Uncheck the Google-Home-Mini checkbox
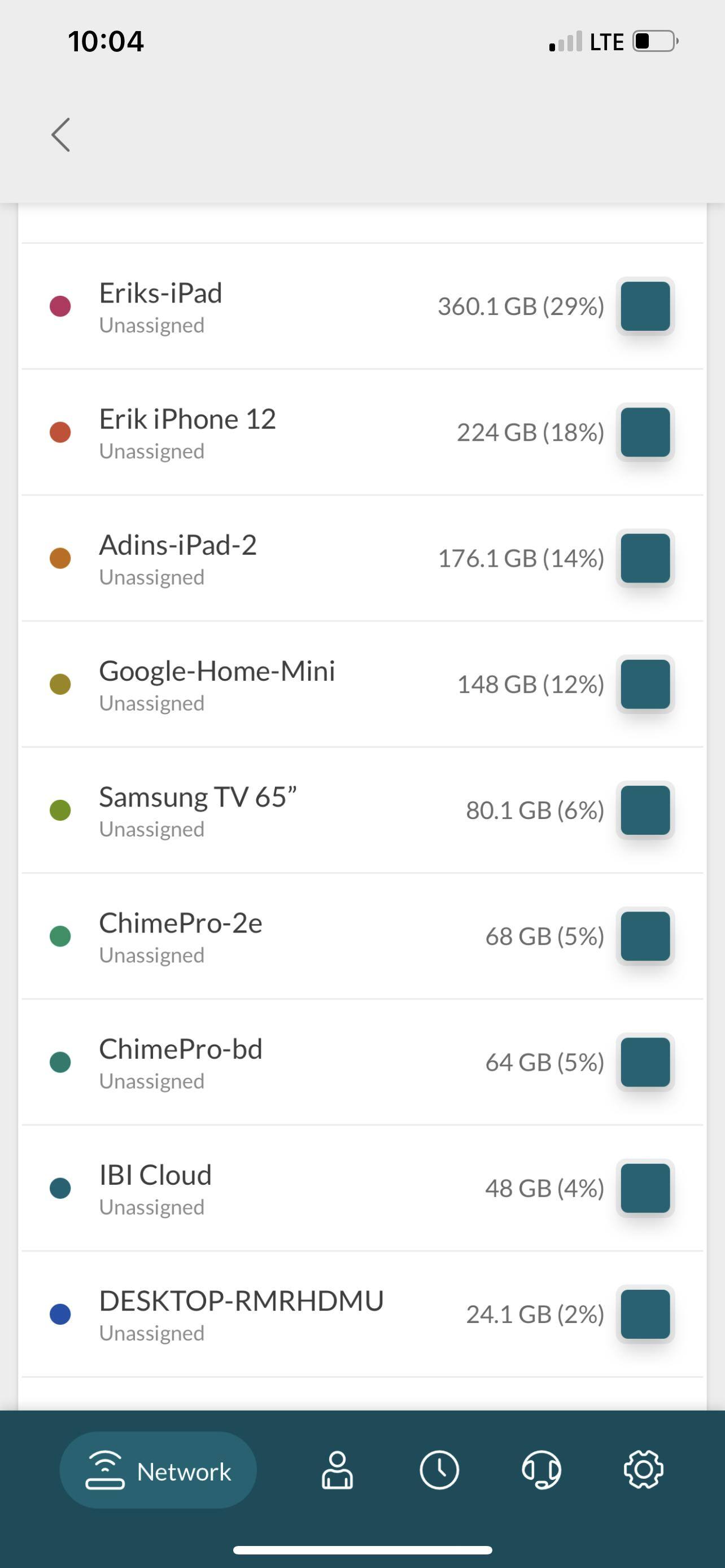Screen dimensions: 725x1568 click(645, 684)
